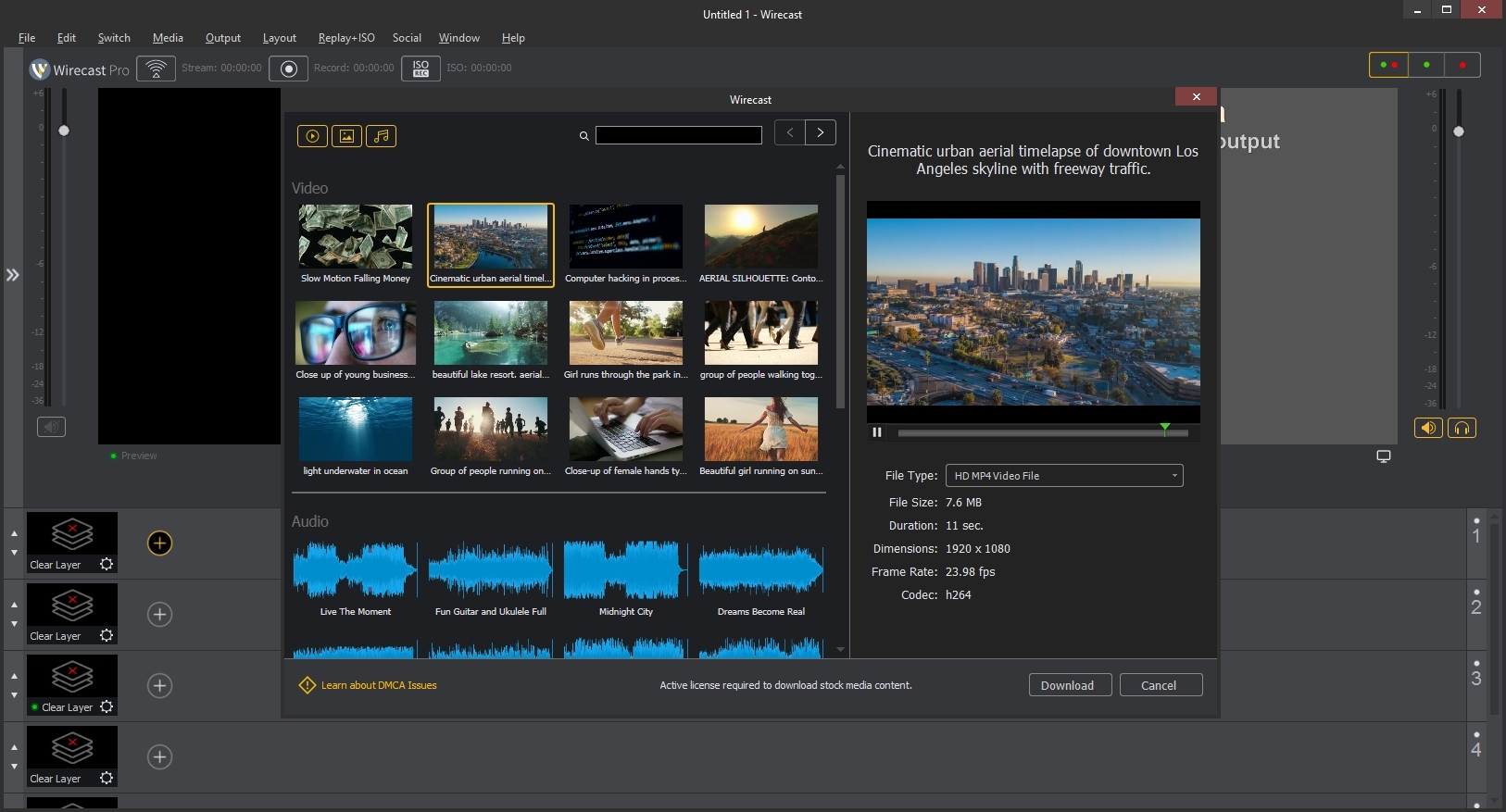The image size is (1506, 812).
Task: Select the single red dot layout toggle
Action: [x=1462, y=65]
